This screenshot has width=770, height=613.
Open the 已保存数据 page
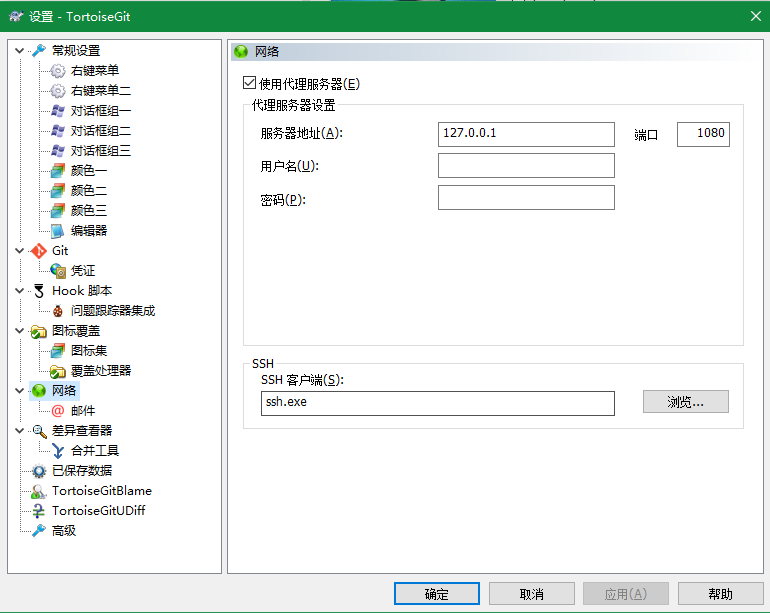(82, 471)
